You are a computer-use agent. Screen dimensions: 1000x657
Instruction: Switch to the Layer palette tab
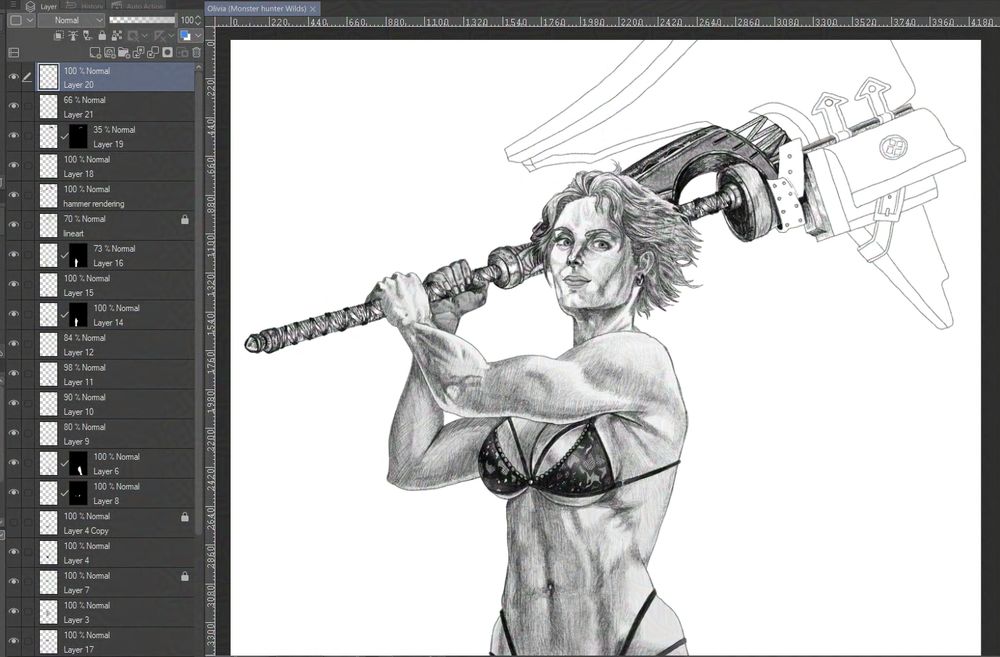click(41, 6)
